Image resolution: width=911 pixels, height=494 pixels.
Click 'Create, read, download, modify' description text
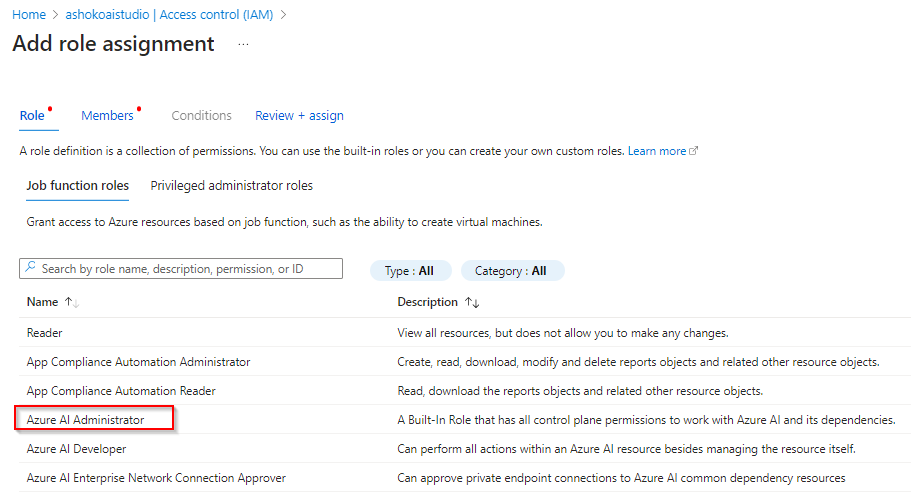[638, 362]
